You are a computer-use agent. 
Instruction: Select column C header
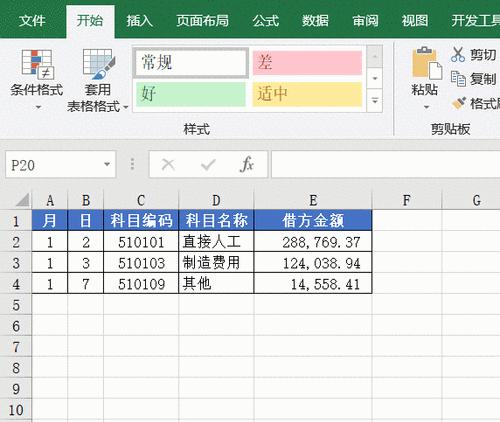point(141,200)
